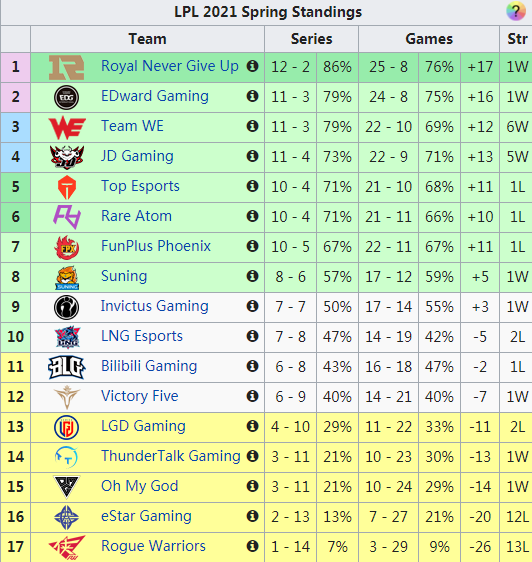
Task: Click the Top Esports orange logo
Action: click(x=67, y=187)
